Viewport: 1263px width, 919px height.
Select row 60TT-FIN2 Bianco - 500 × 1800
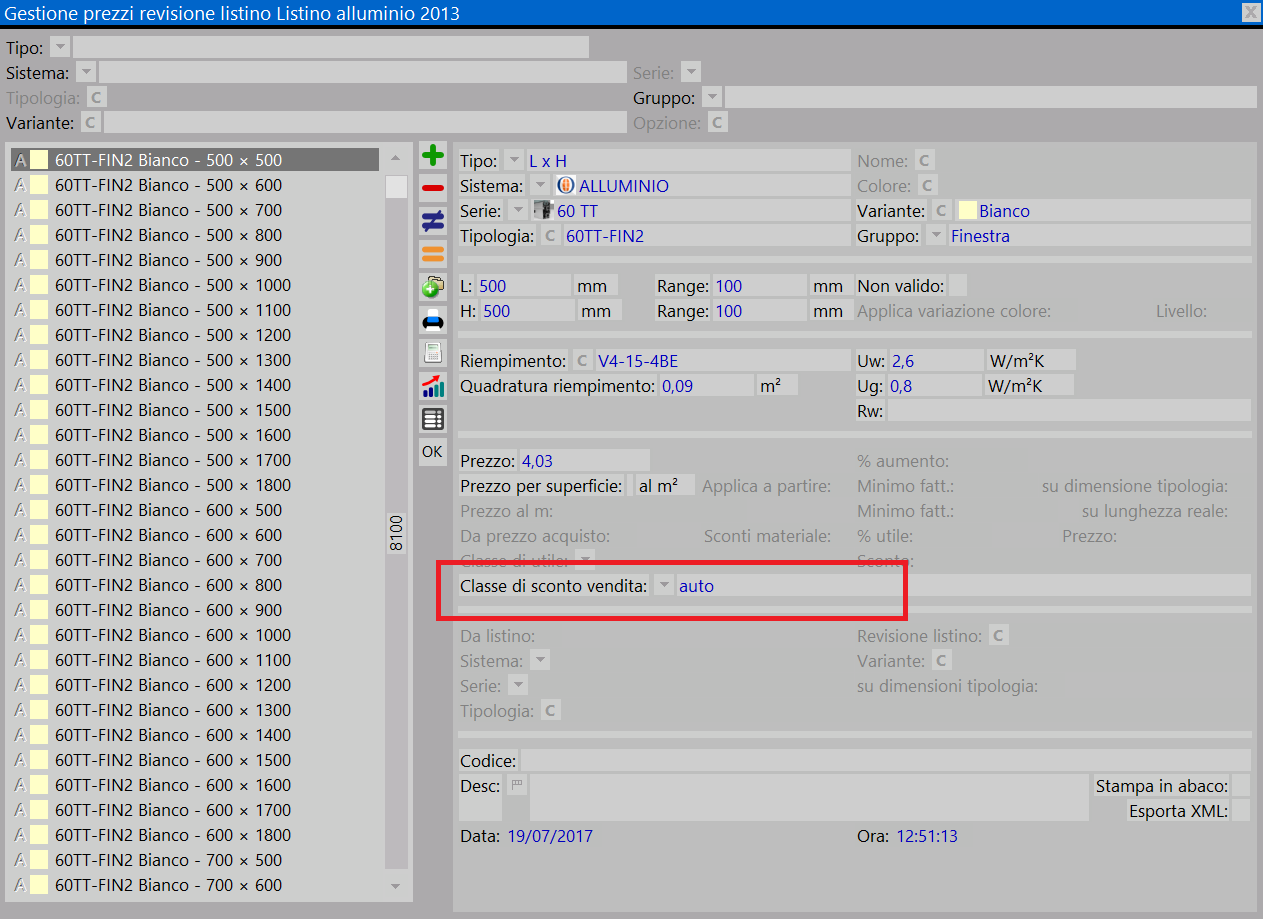(x=195, y=485)
